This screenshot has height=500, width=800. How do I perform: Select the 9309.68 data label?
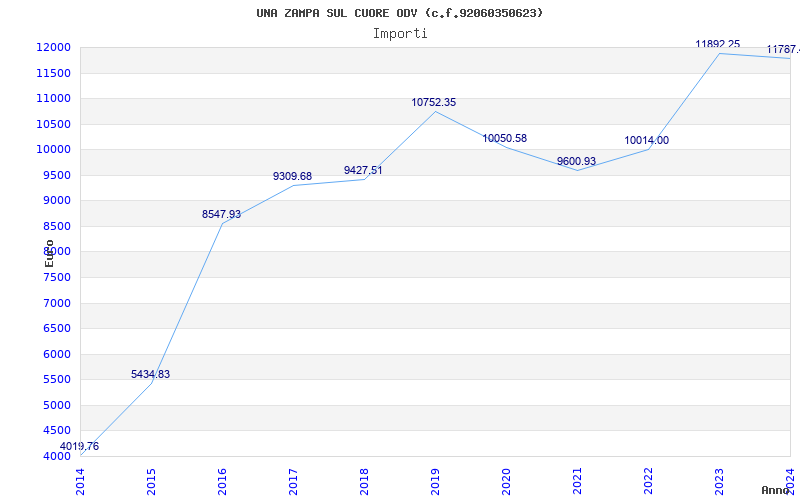(292, 176)
